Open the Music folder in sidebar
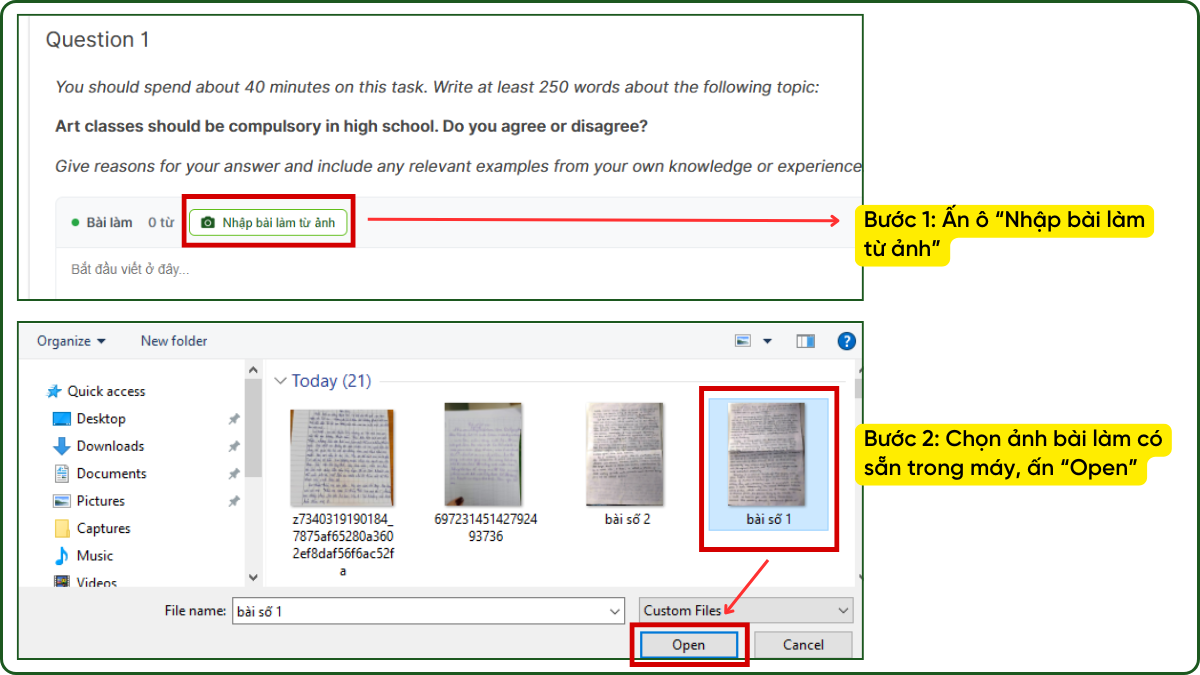Viewport: 1200px width, 675px height. coord(95,556)
